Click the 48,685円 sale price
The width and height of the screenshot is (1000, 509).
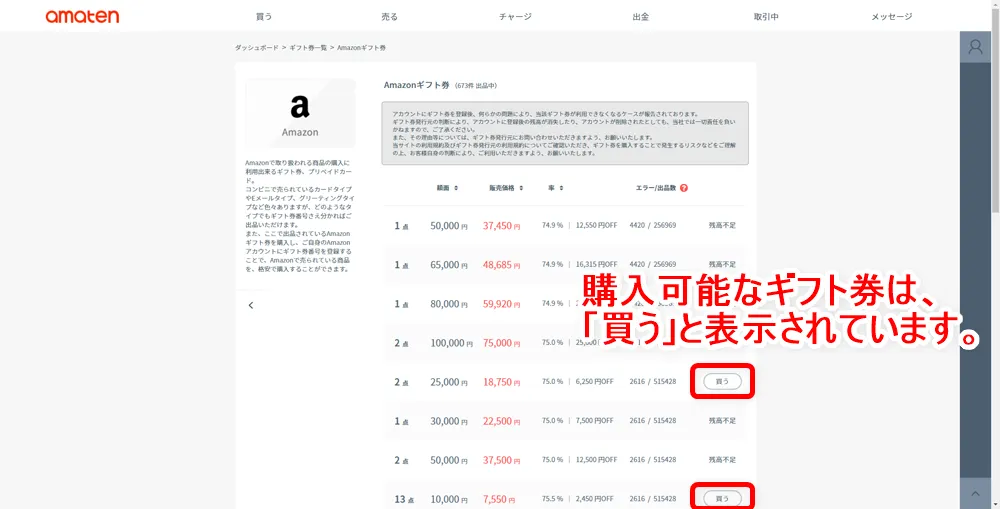(501, 265)
